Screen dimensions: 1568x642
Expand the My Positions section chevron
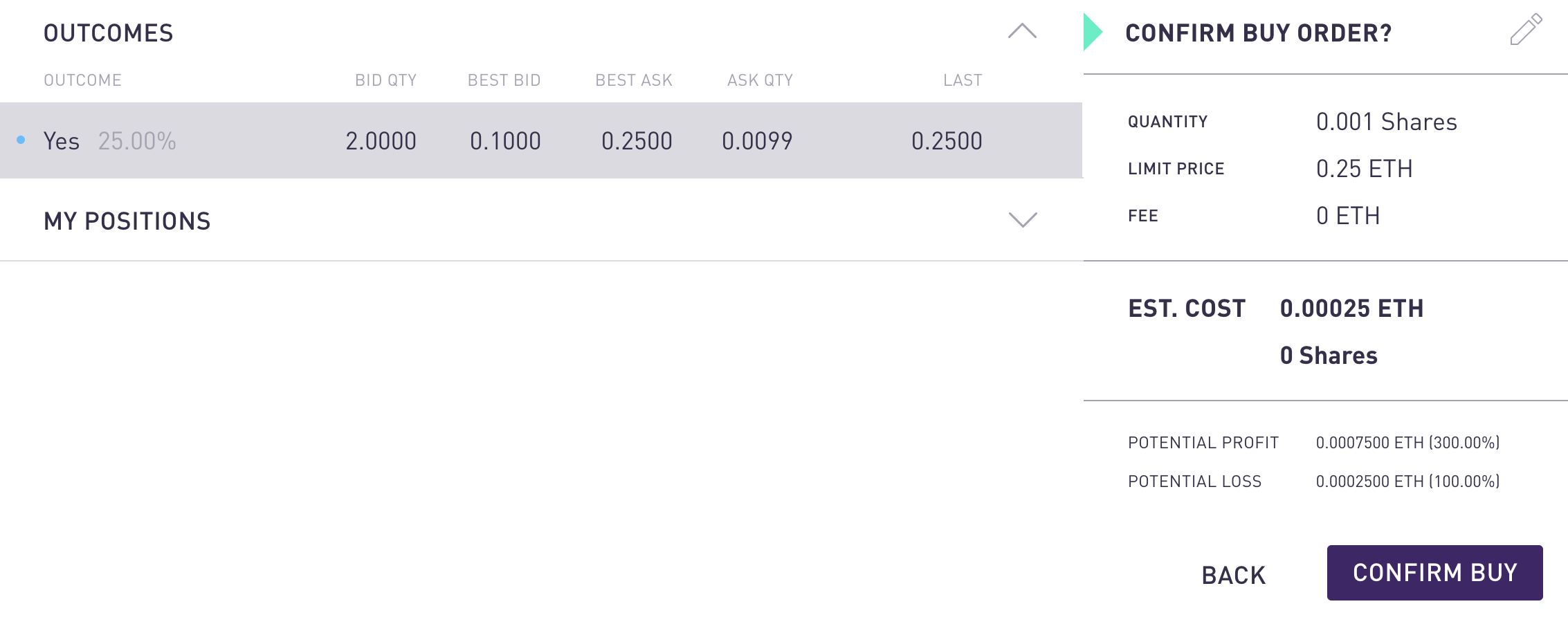point(1023,220)
